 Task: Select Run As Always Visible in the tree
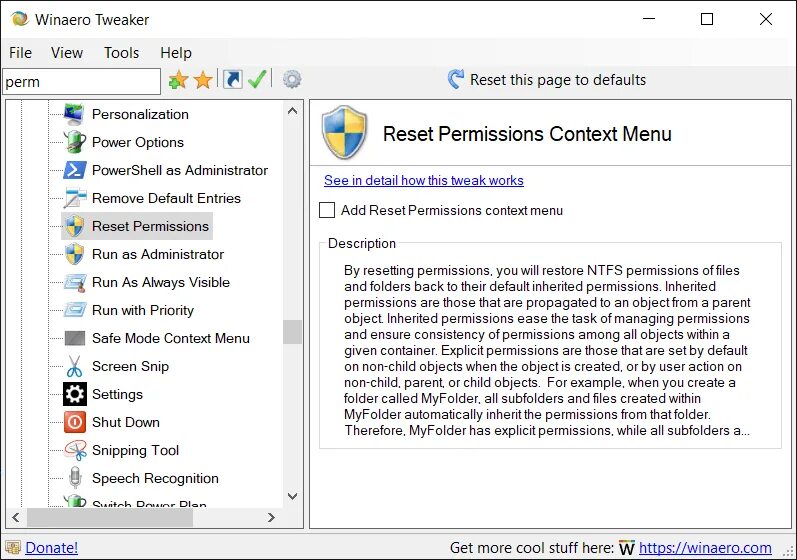161,282
